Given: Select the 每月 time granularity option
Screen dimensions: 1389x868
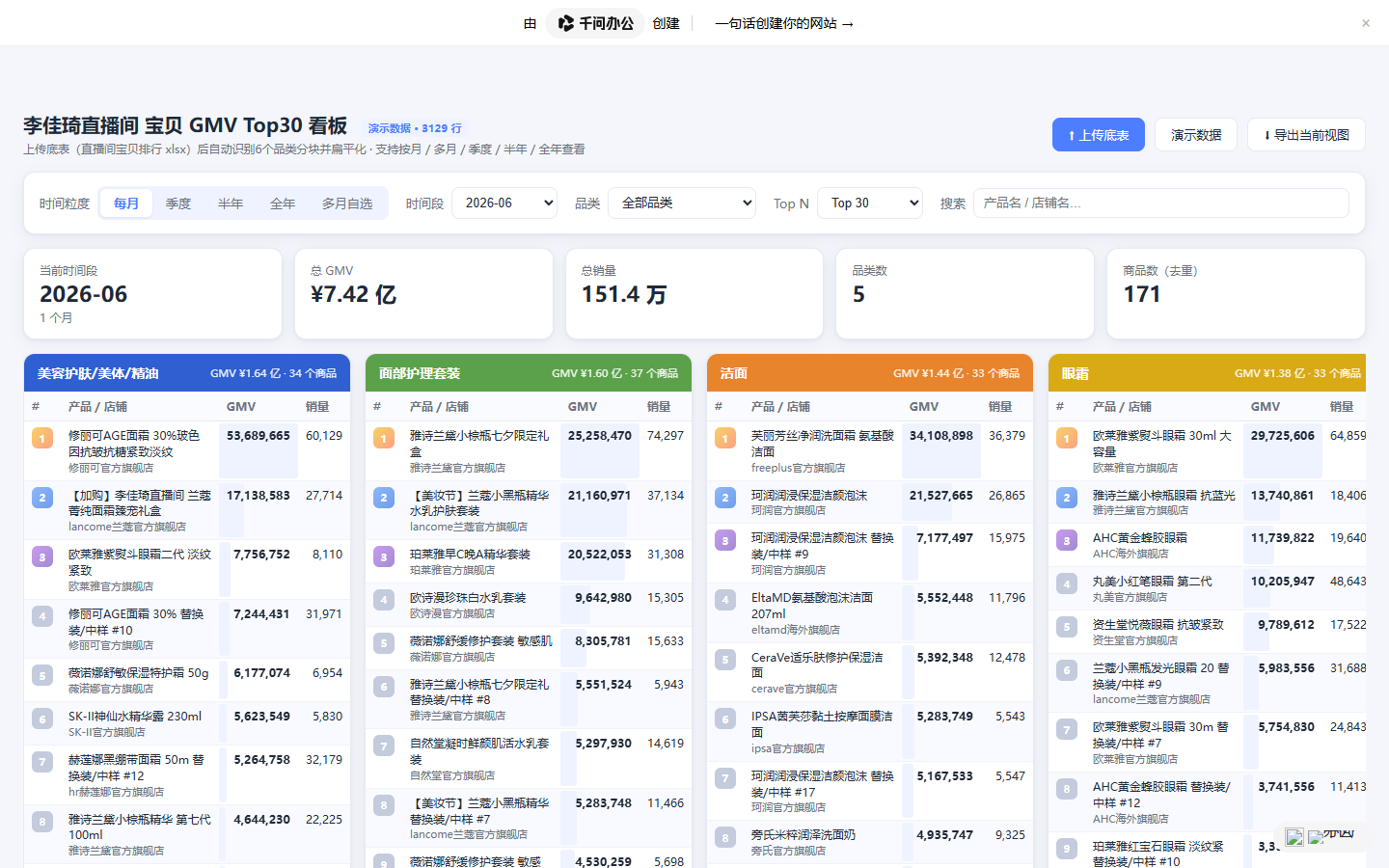Looking at the screenshot, I should click(x=126, y=203).
